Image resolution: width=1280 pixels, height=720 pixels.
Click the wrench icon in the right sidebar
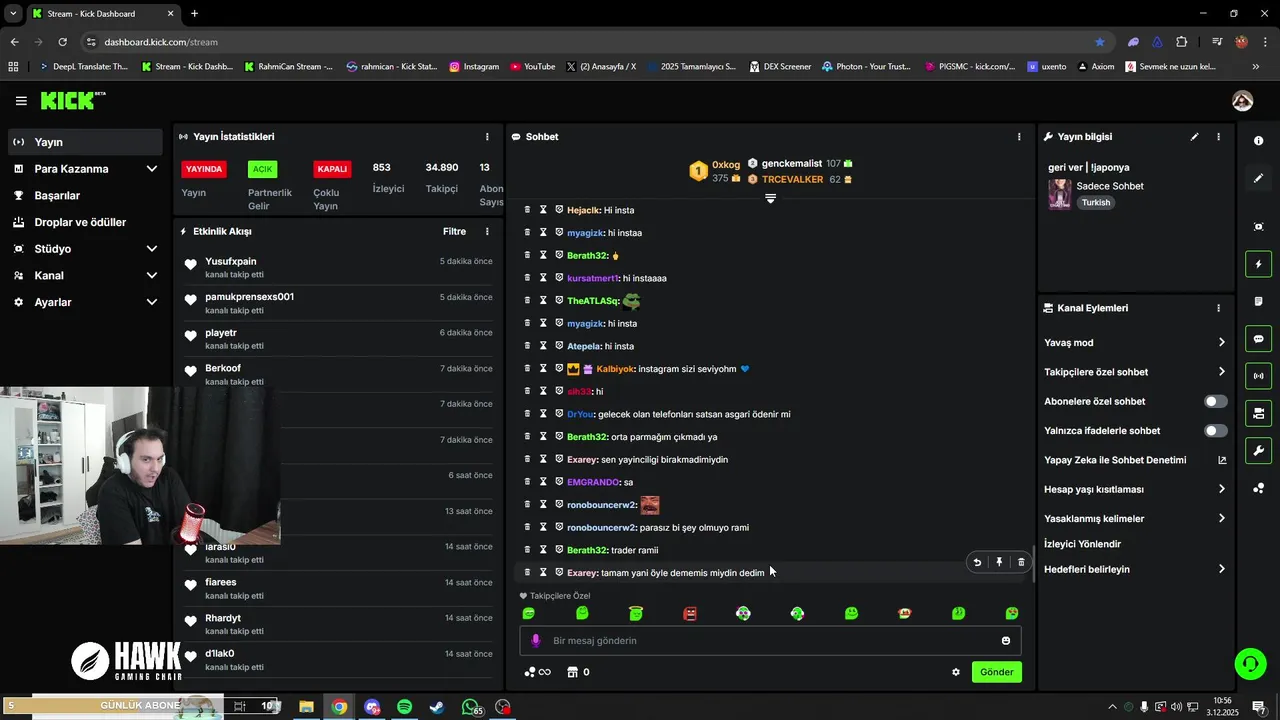click(1258, 451)
